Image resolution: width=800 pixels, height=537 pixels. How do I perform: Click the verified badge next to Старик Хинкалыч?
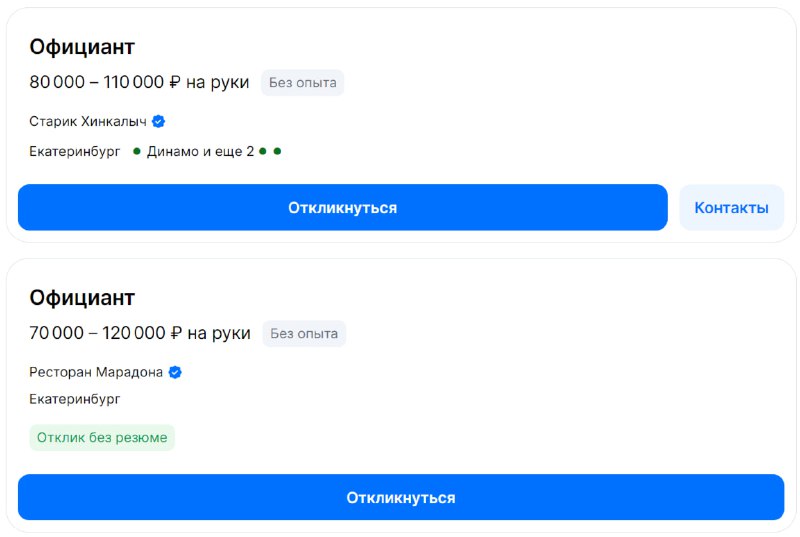(x=159, y=121)
